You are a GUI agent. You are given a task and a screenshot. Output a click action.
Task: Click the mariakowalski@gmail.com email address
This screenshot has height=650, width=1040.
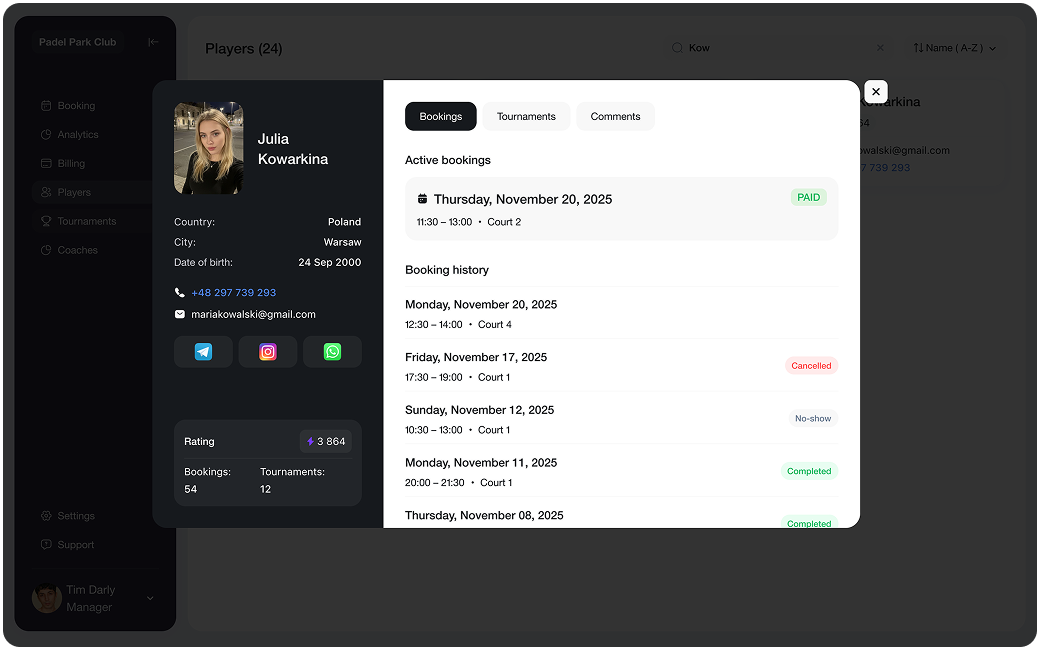pyautogui.click(x=253, y=314)
